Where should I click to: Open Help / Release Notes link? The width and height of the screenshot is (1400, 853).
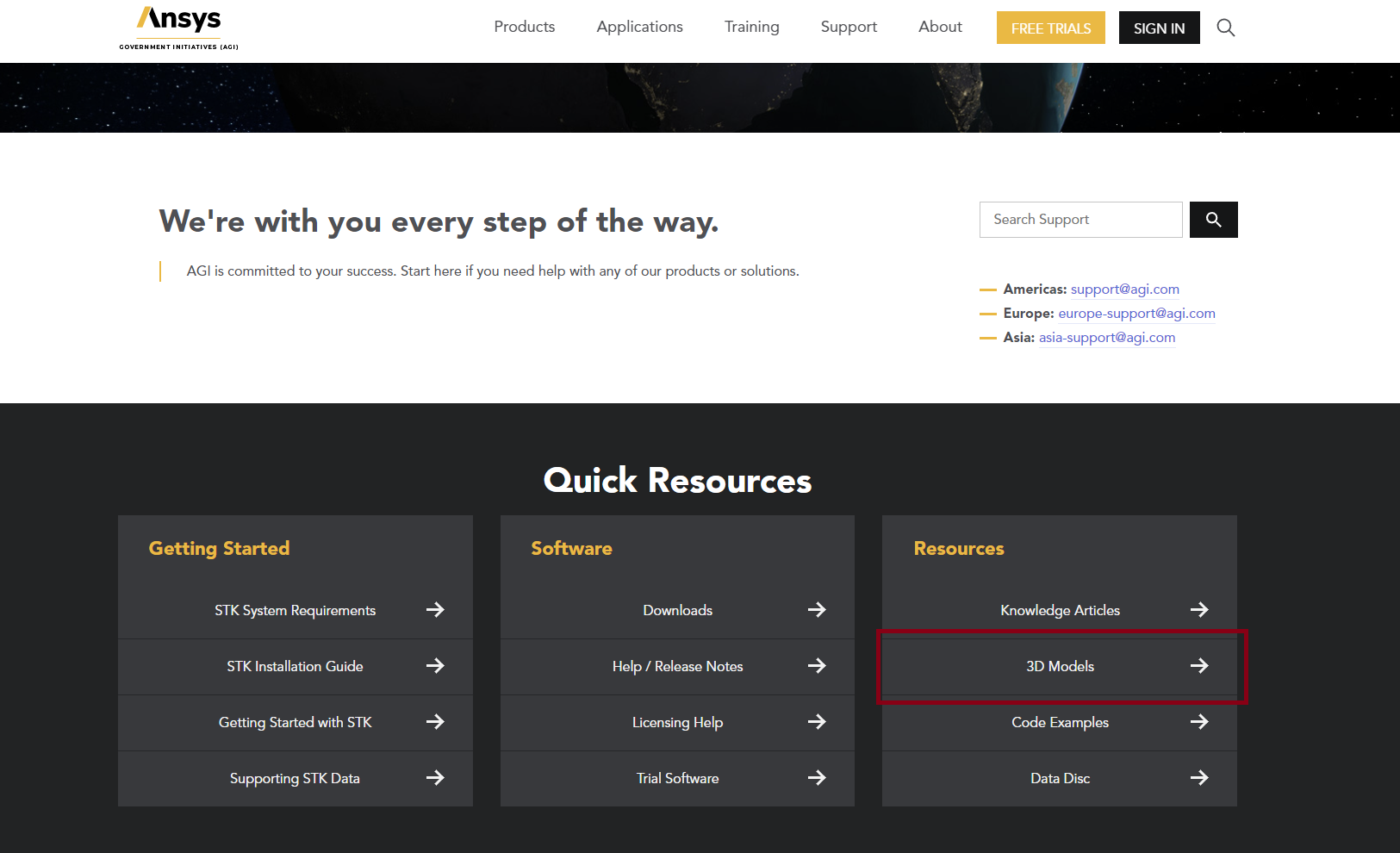[x=677, y=666]
